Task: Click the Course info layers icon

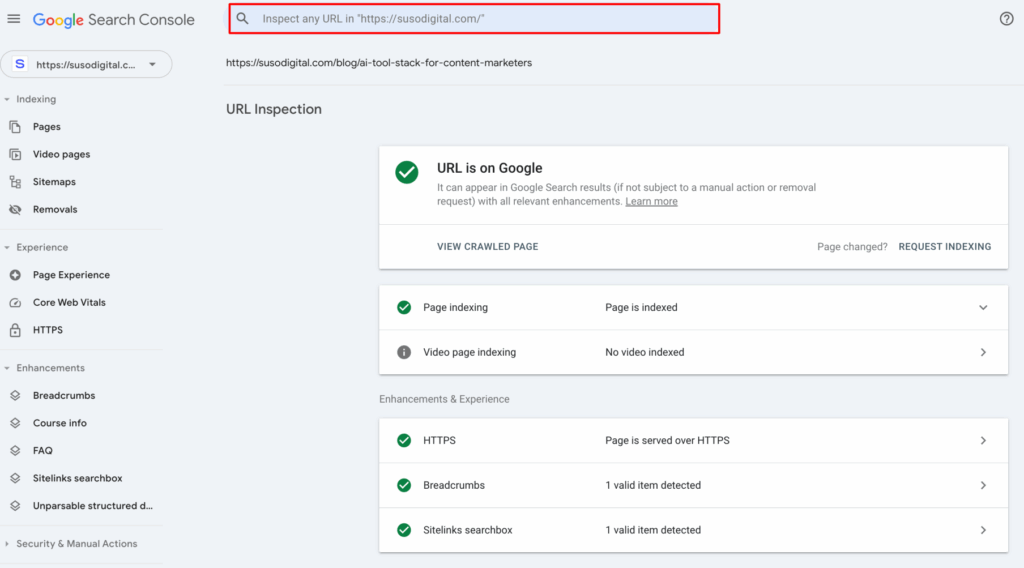Action: click(x=15, y=423)
